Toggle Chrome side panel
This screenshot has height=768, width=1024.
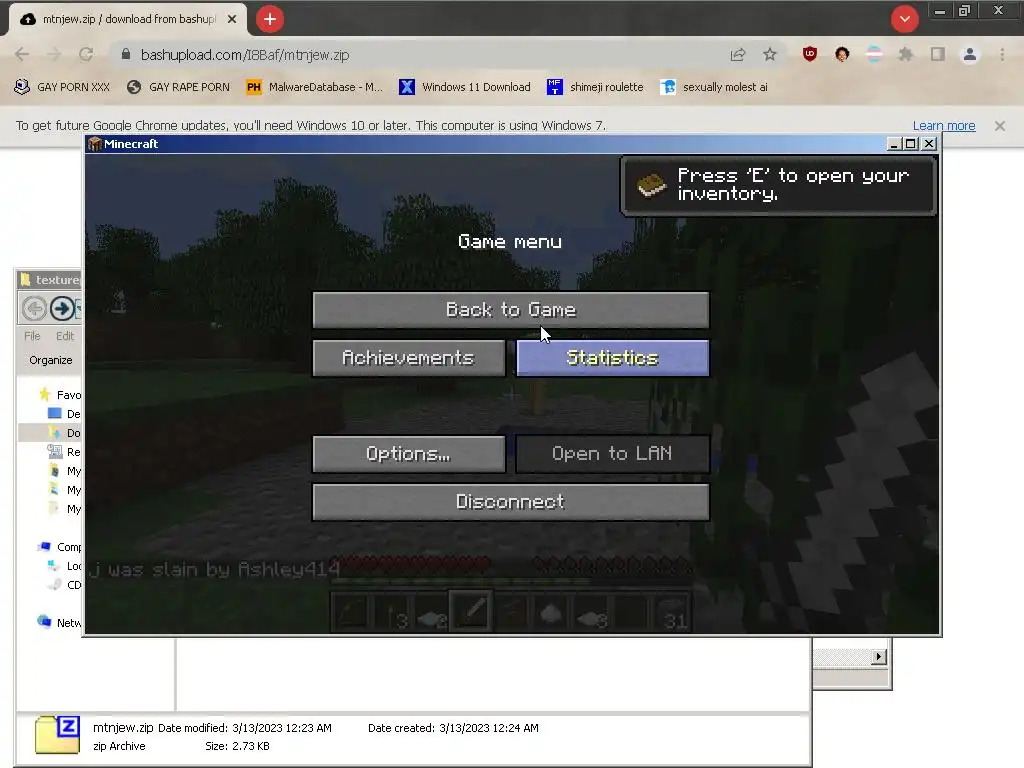click(x=938, y=54)
